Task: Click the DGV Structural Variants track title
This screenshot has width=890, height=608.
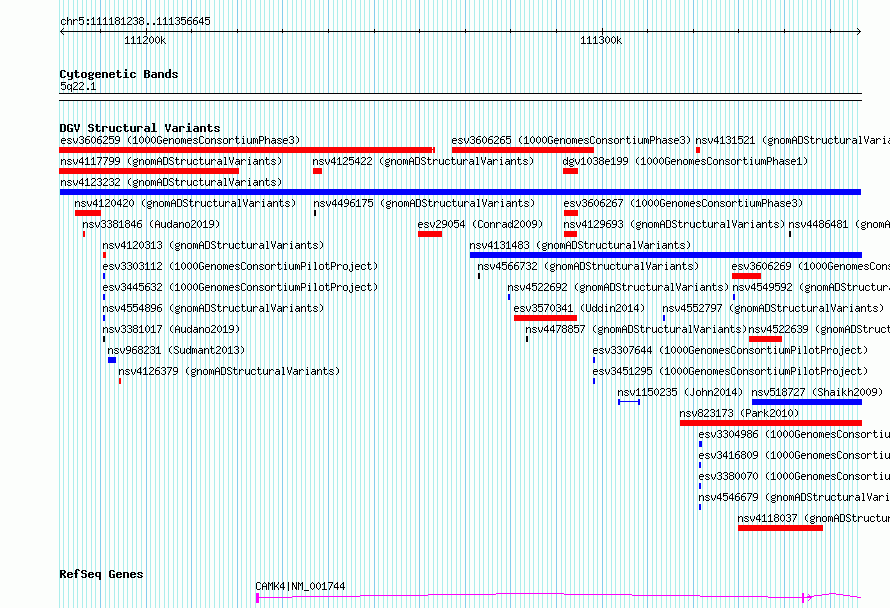Action: point(140,128)
